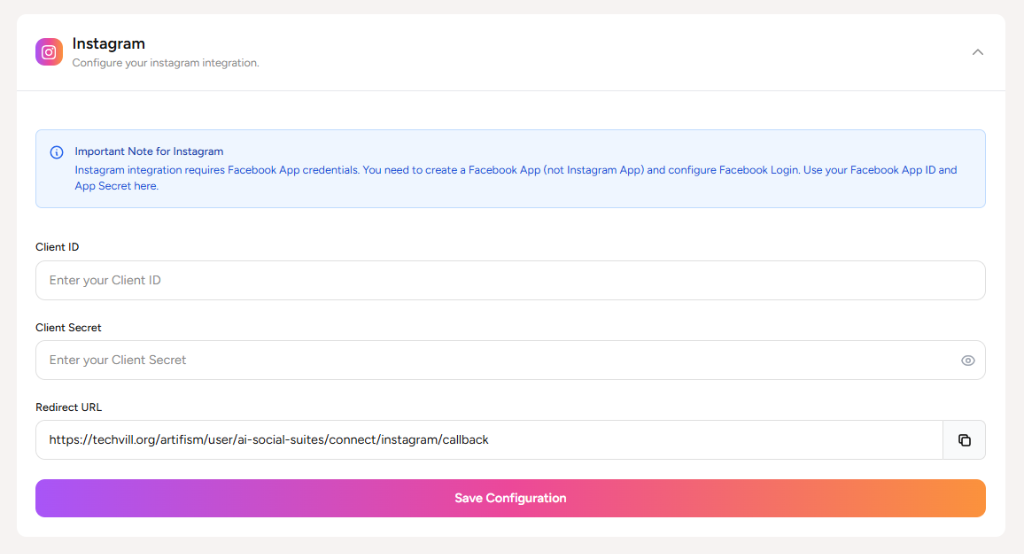Click the 'Client Secret' field label

pos(68,327)
